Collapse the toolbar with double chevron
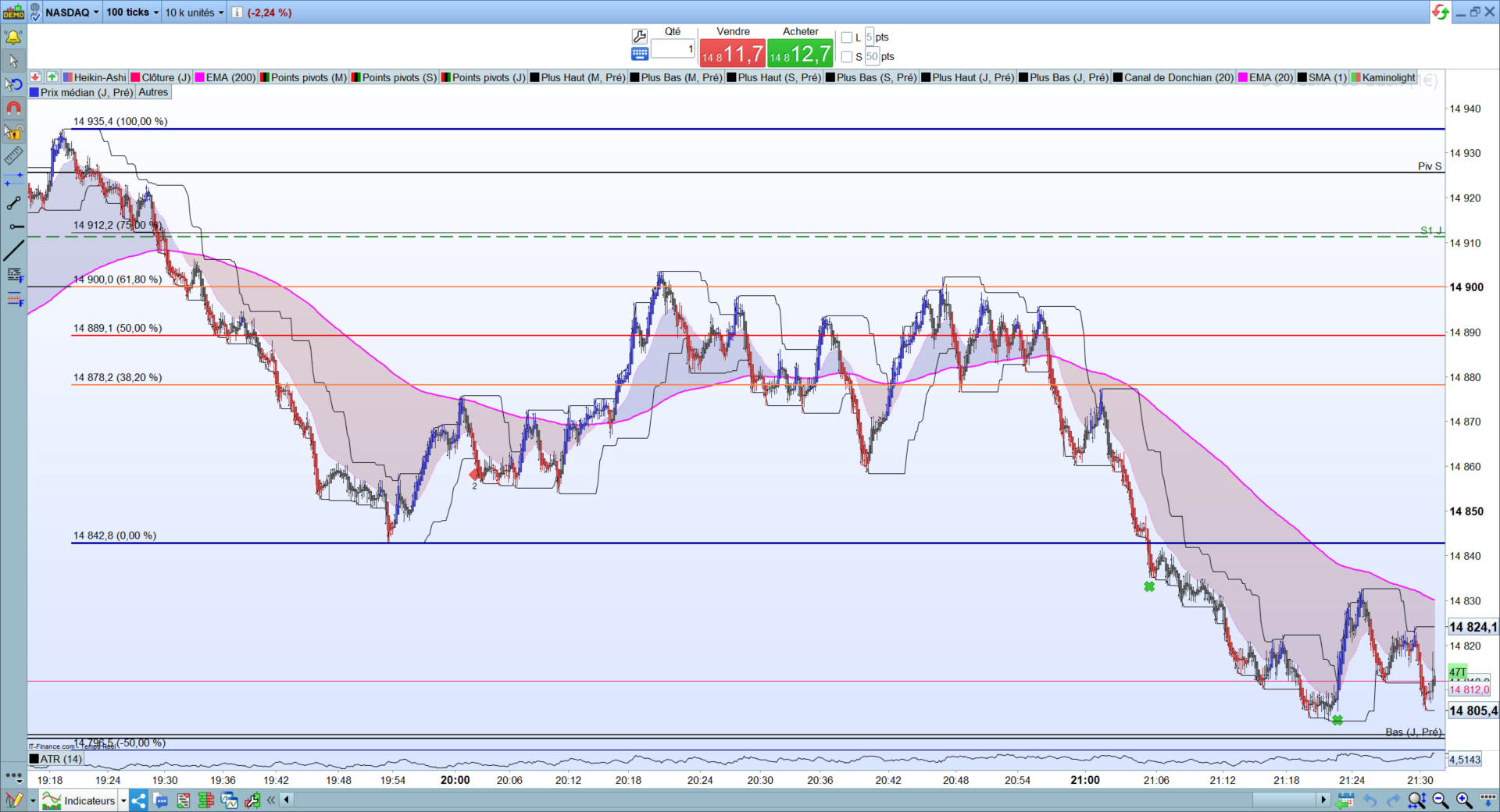1500x812 pixels. 271,800
